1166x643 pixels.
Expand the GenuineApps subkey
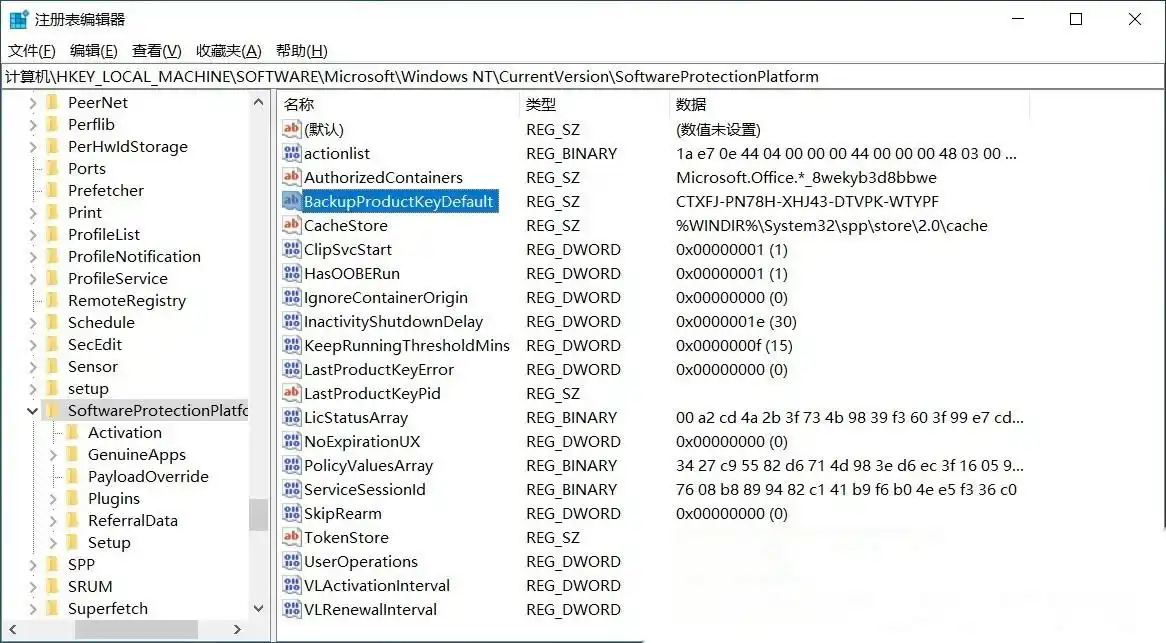(x=53, y=454)
